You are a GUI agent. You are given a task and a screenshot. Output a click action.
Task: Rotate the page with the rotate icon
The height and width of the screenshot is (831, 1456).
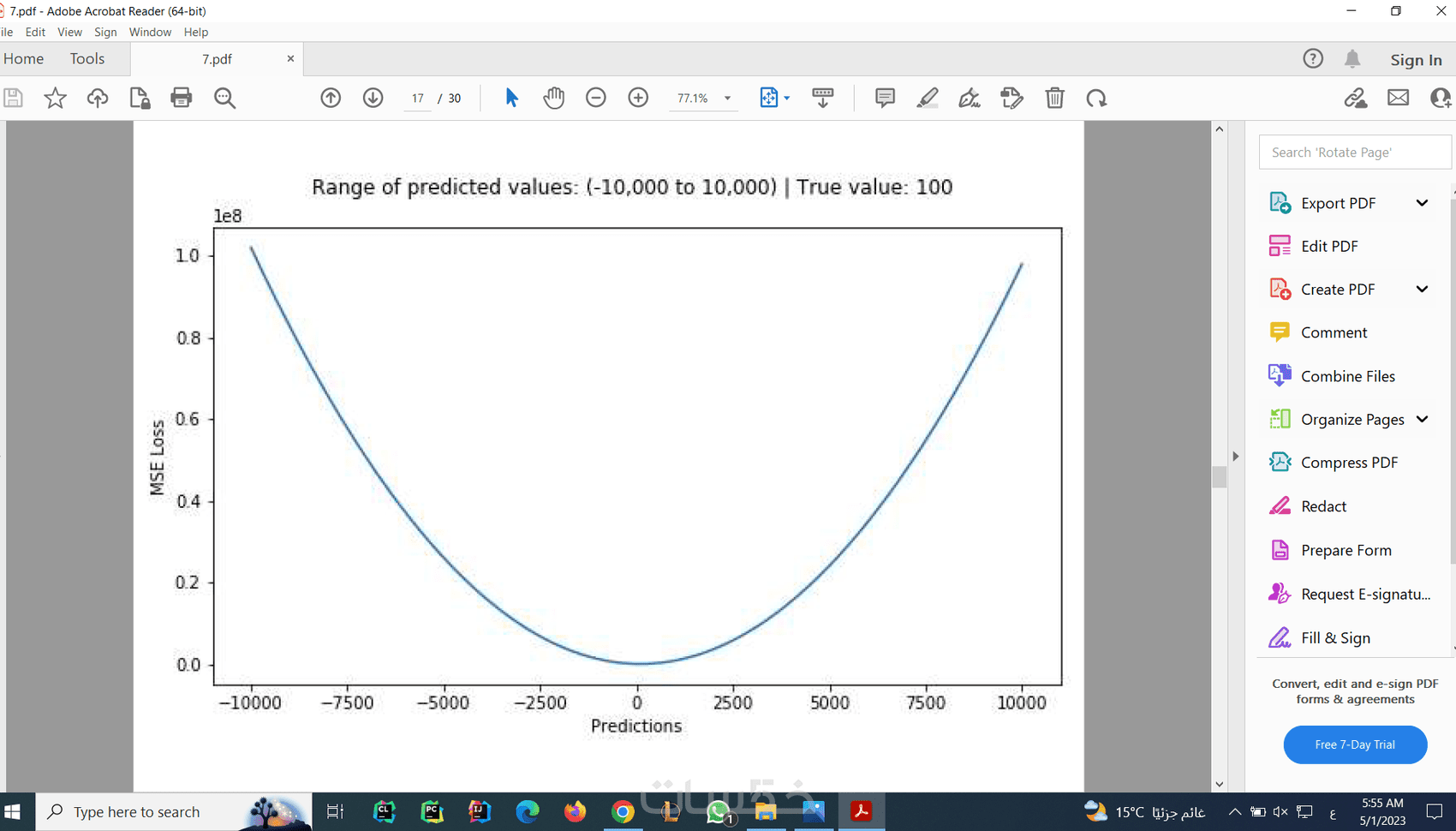pyautogui.click(x=1096, y=98)
